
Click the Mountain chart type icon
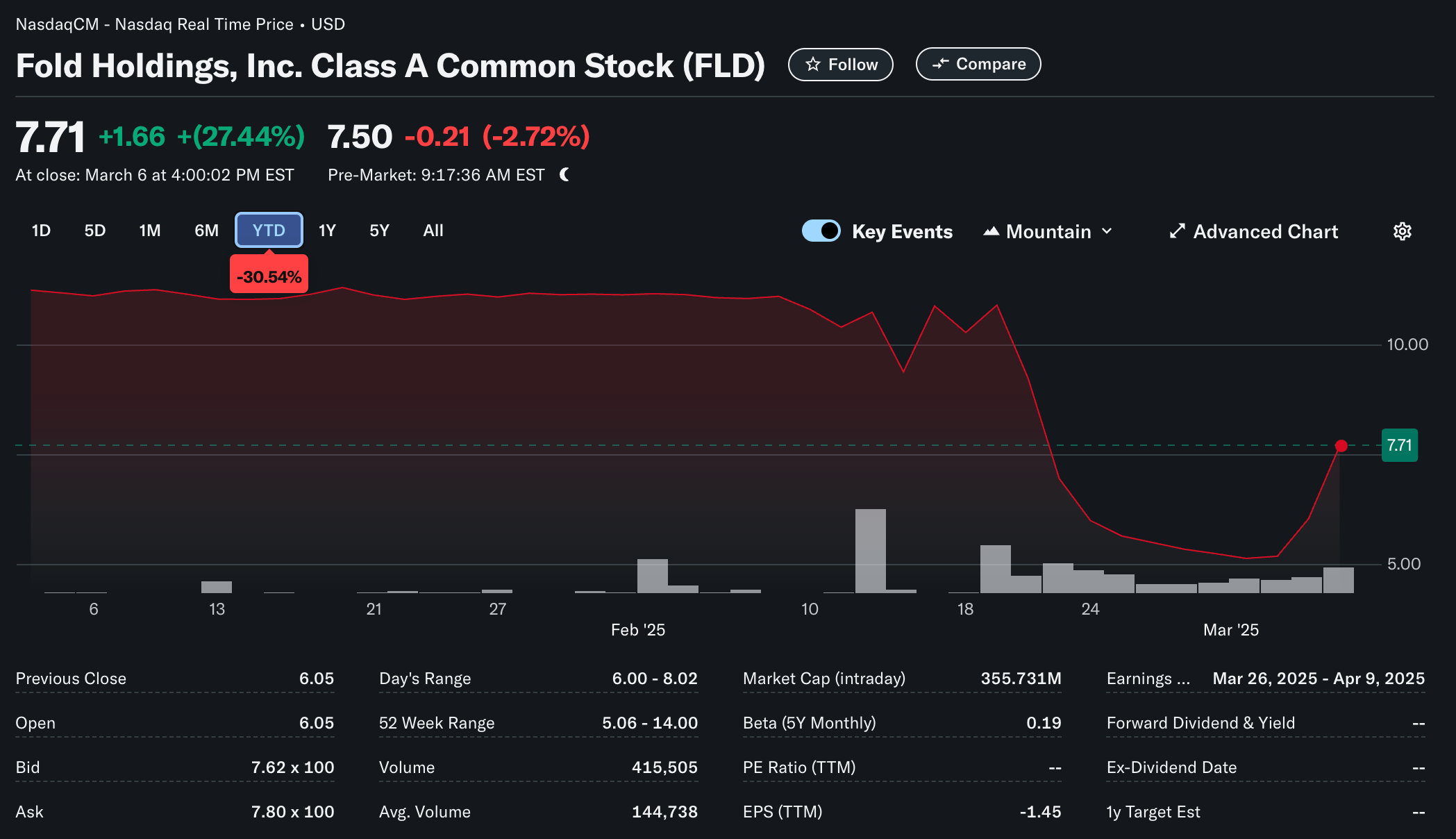point(991,231)
